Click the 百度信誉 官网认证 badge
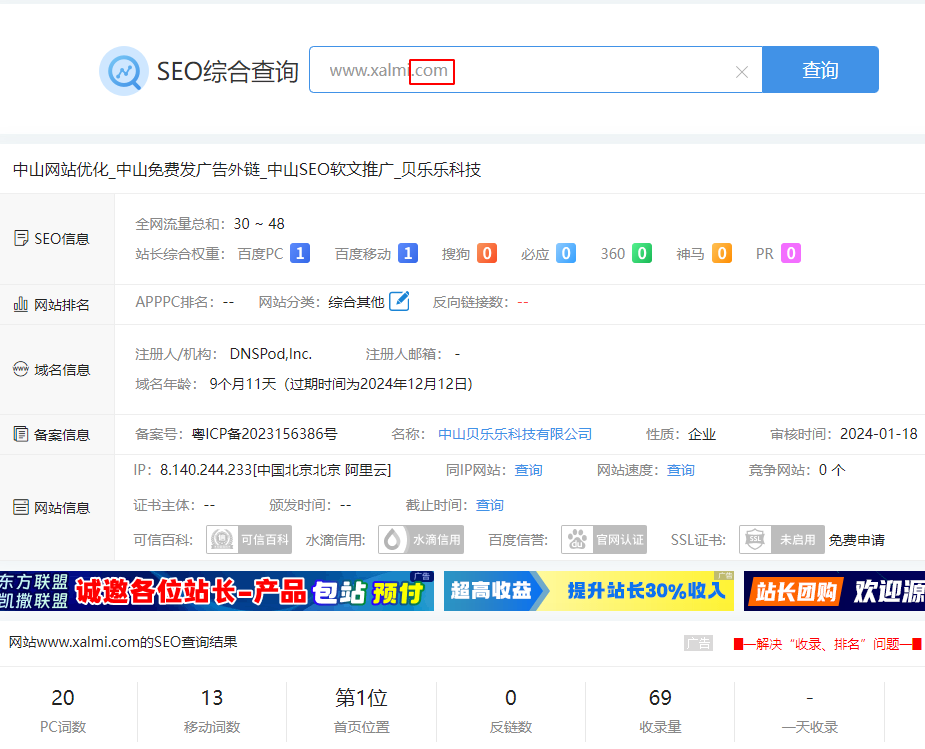Image resolution: width=925 pixels, height=749 pixels. pyautogui.click(x=603, y=539)
